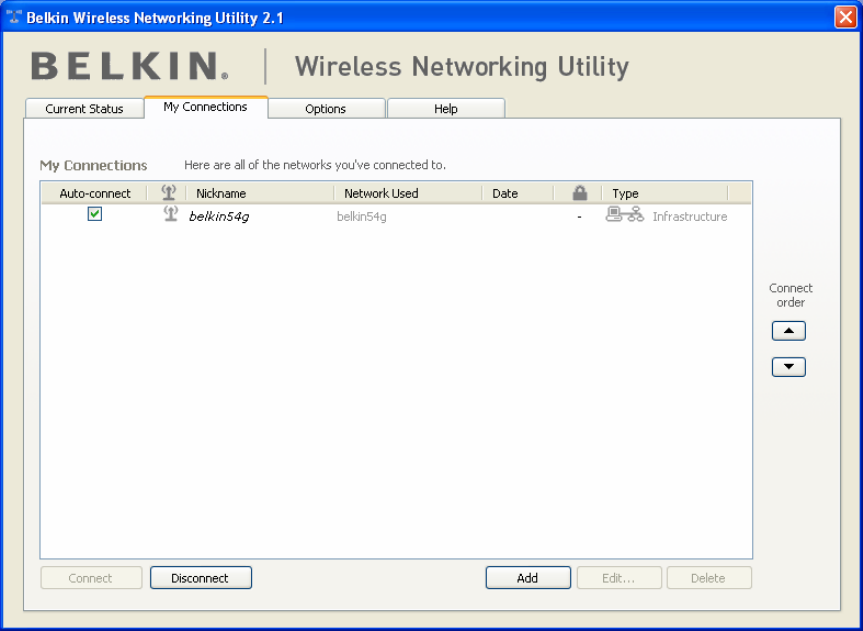Move connection down in connect order
The image size is (863, 631).
tap(789, 367)
